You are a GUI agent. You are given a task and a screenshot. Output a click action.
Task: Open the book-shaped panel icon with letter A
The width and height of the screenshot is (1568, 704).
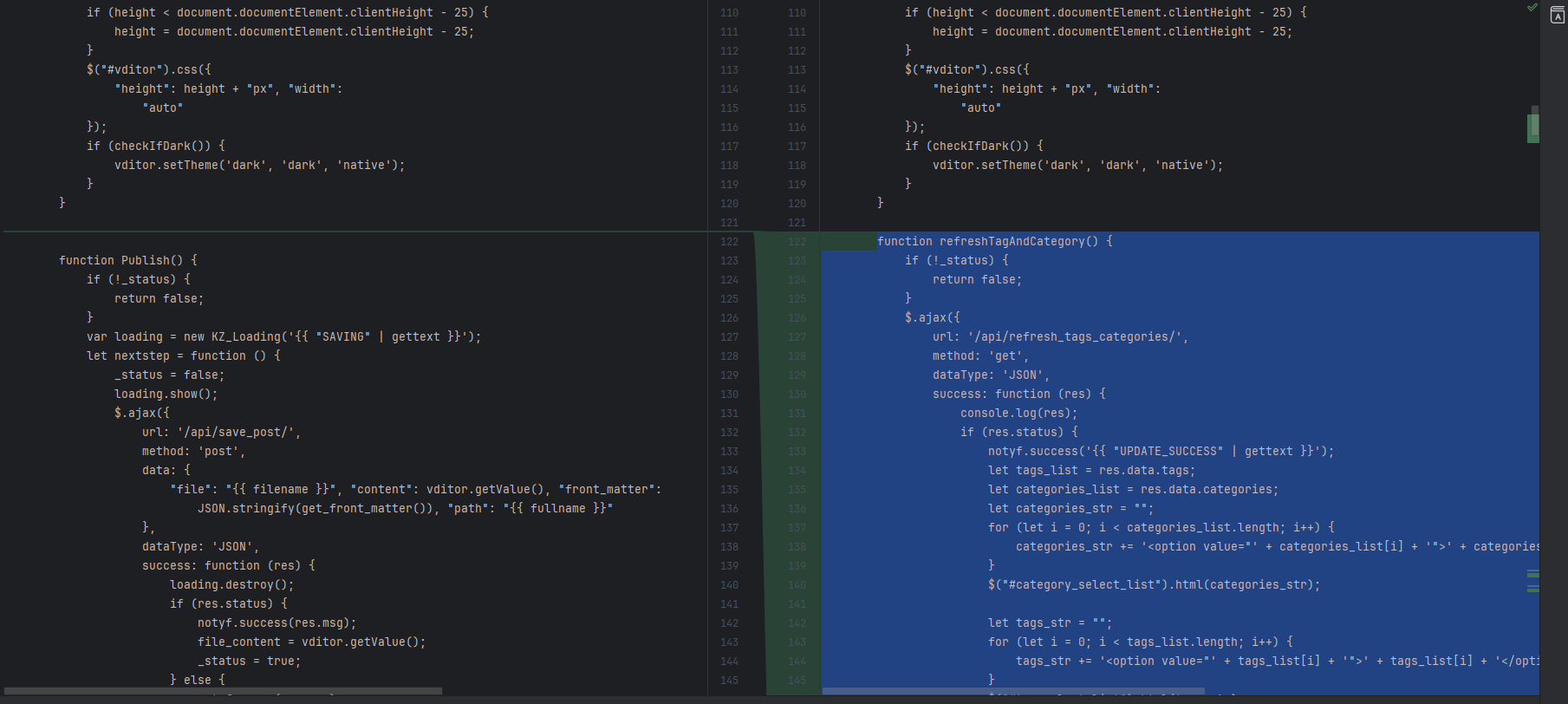point(1557,16)
